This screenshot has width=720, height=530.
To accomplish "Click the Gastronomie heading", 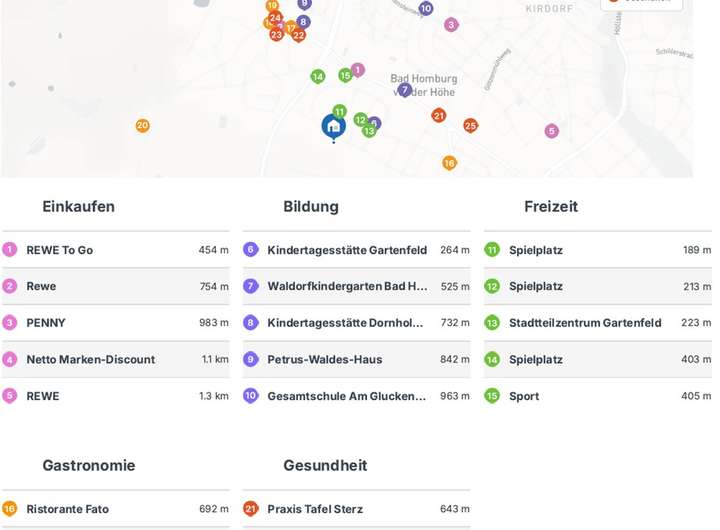I will 89,466.
